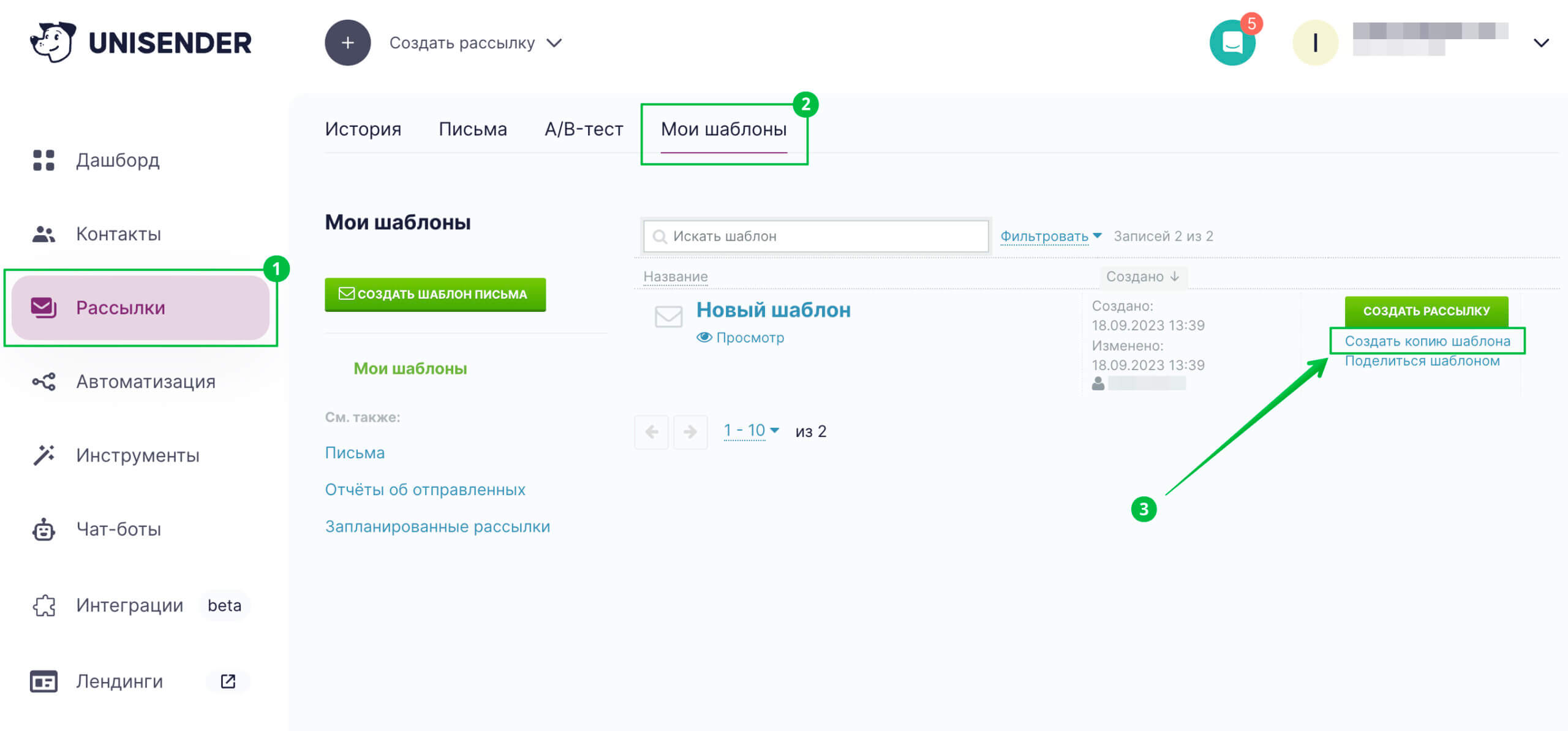Click the Создать шаблон письма button
1568x731 pixels.
(435, 294)
